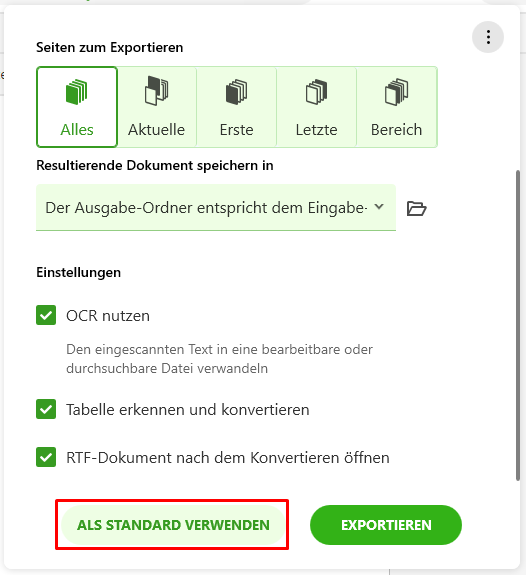
Task: Open the three-dot more options menu
Action: pyautogui.click(x=487, y=37)
